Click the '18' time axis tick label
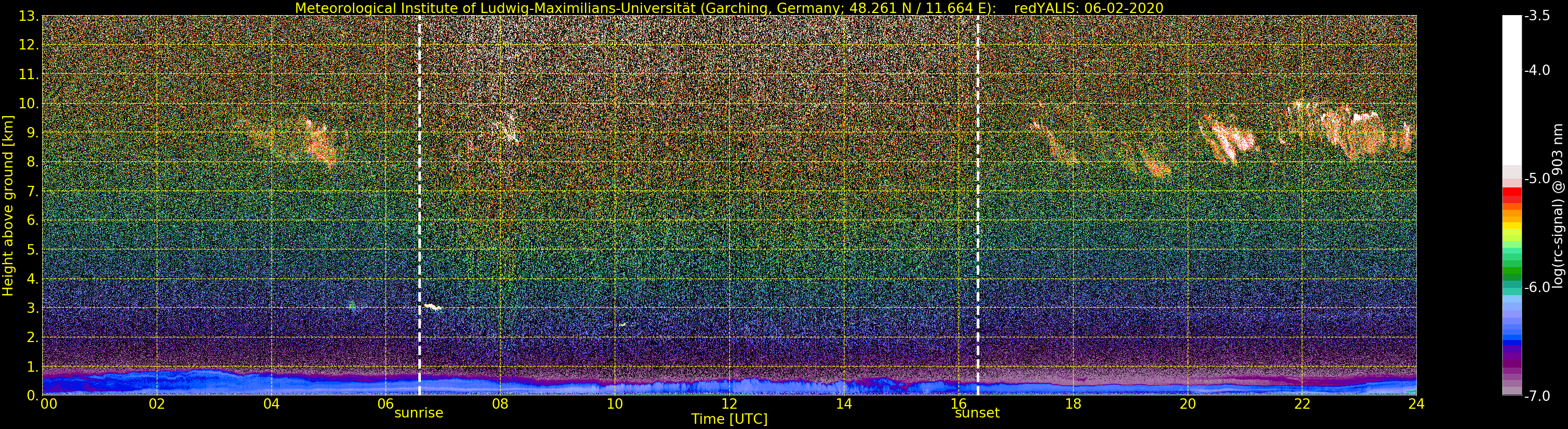 point(1073,404)
